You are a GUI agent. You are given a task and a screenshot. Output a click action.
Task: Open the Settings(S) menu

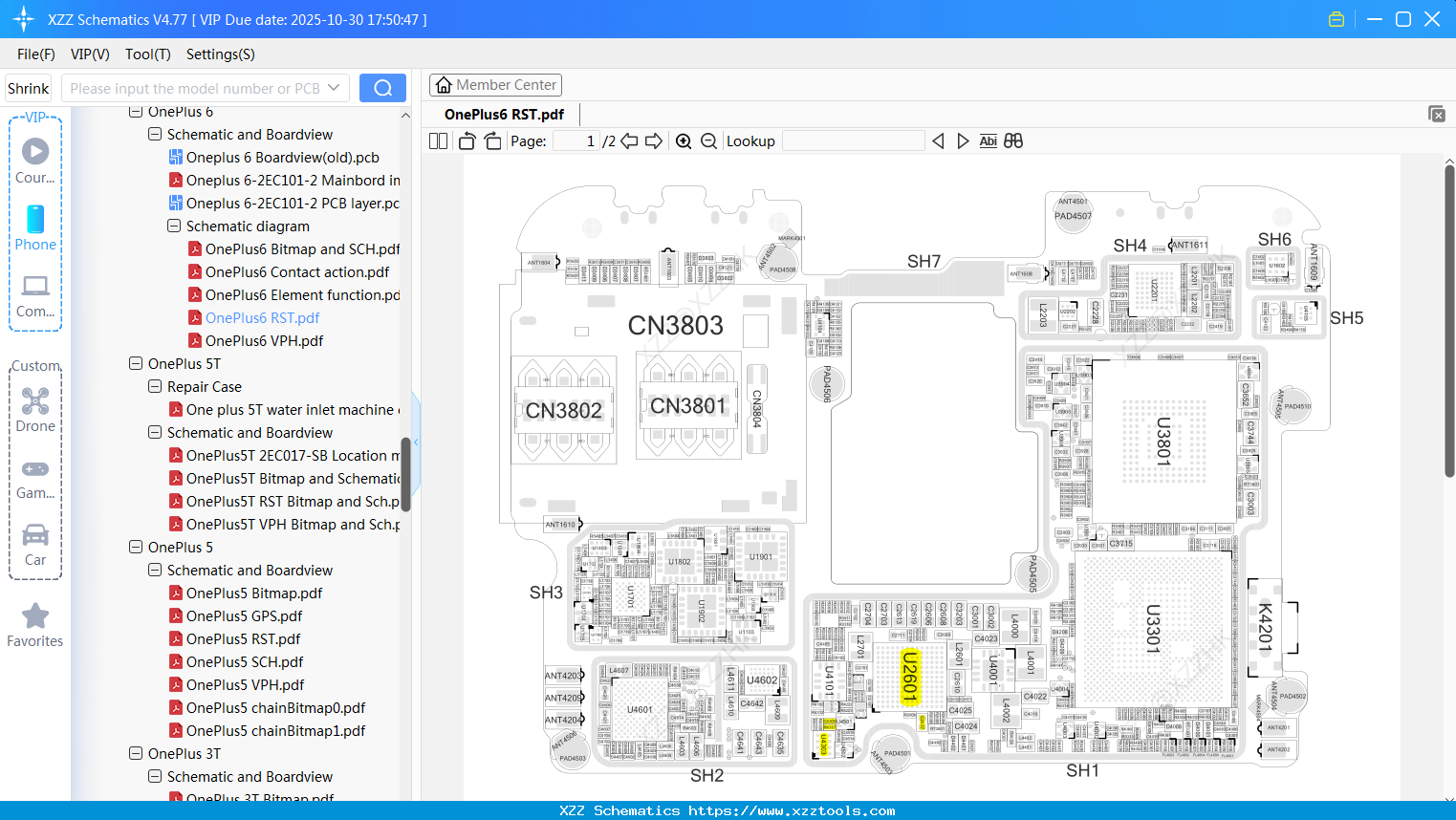[221, 54]
